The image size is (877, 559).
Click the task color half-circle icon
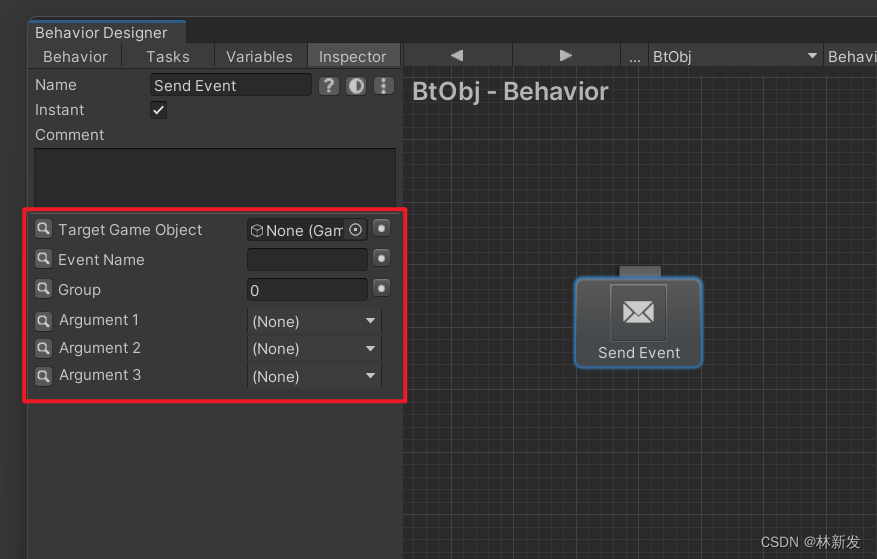356,86
